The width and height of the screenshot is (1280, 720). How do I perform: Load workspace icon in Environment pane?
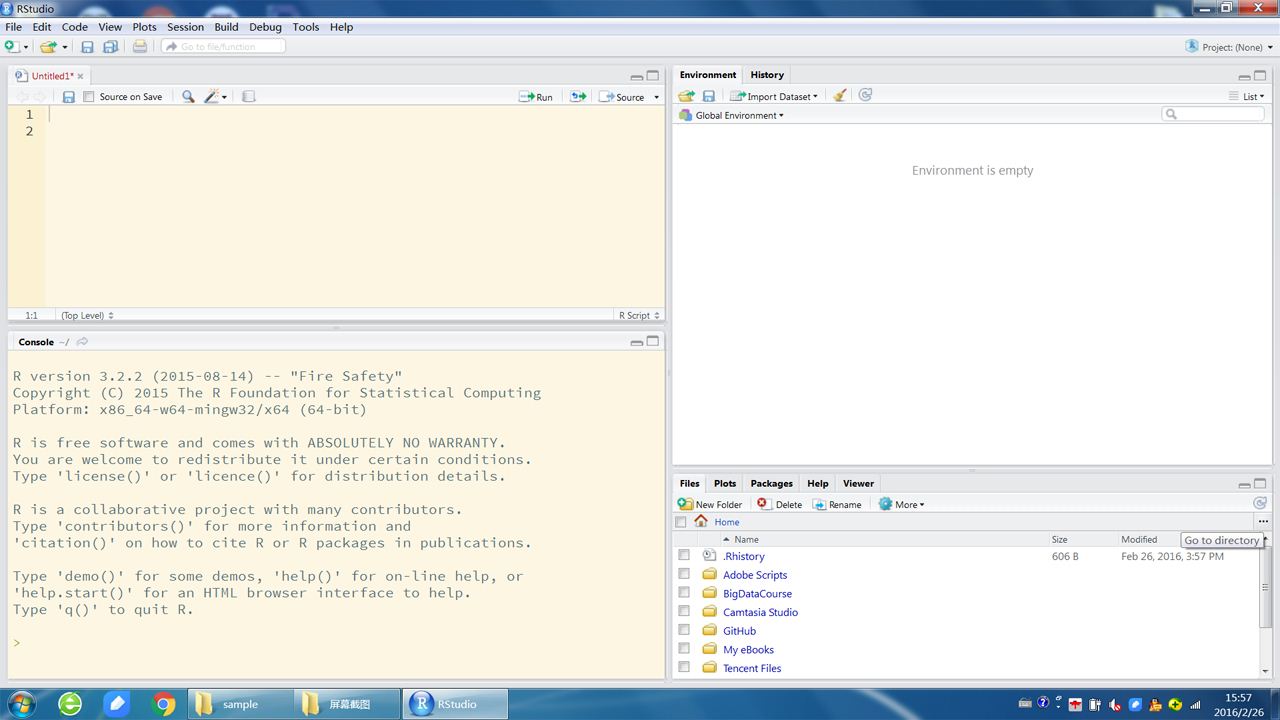click(x=686, y=96)
